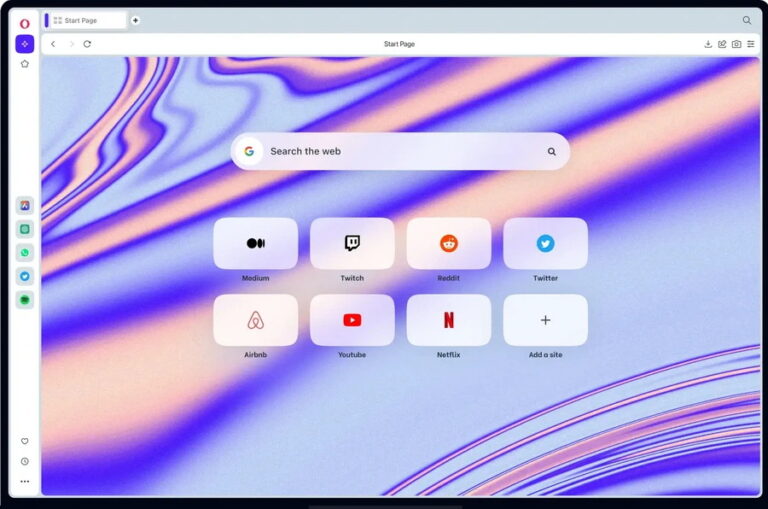Open history clock icon in sidebar

[24, 461]
